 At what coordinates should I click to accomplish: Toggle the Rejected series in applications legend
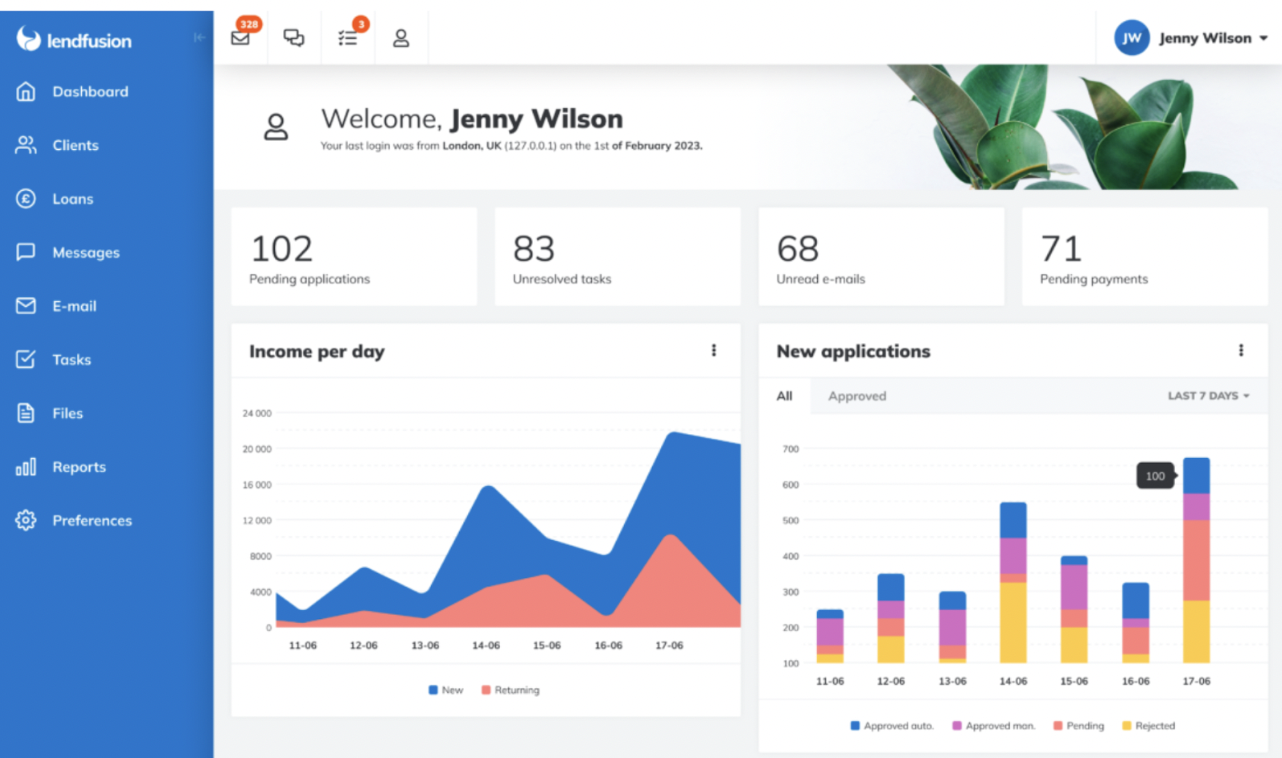pyautogui.click(x=1148, y=726)
